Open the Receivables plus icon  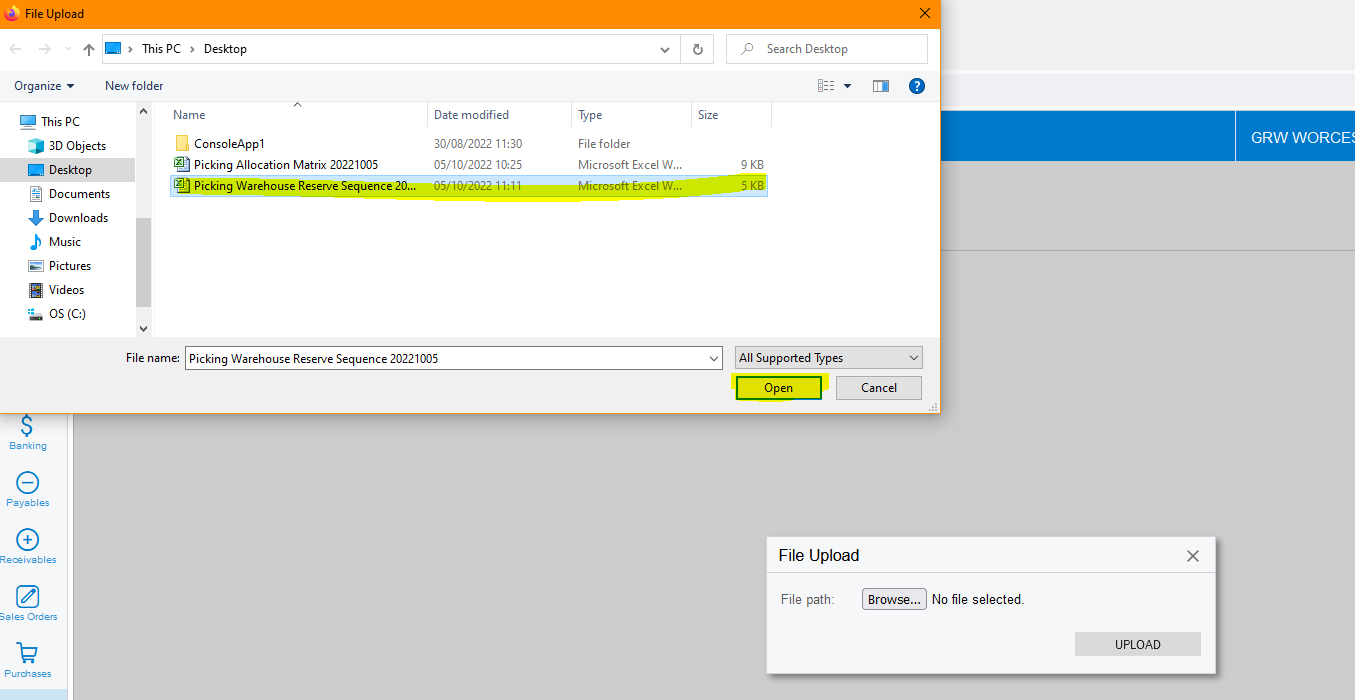pos(28,540)
